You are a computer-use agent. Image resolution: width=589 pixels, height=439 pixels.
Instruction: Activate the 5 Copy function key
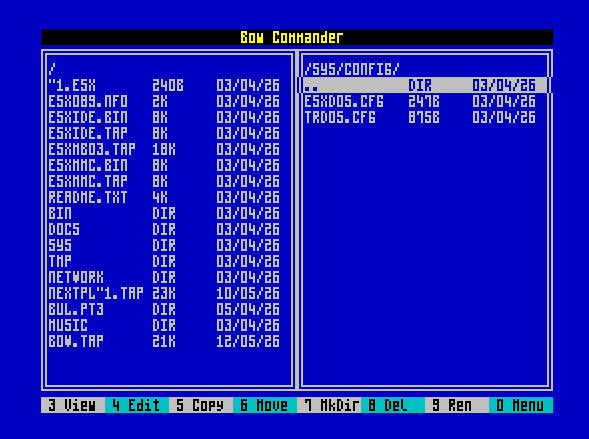tap(201, 405)
